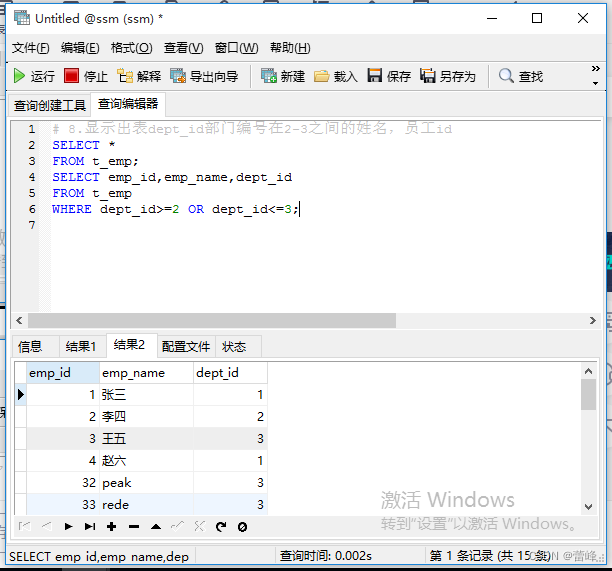Click the dept_id column header
The image size is (612, 571).
[230, 373]
